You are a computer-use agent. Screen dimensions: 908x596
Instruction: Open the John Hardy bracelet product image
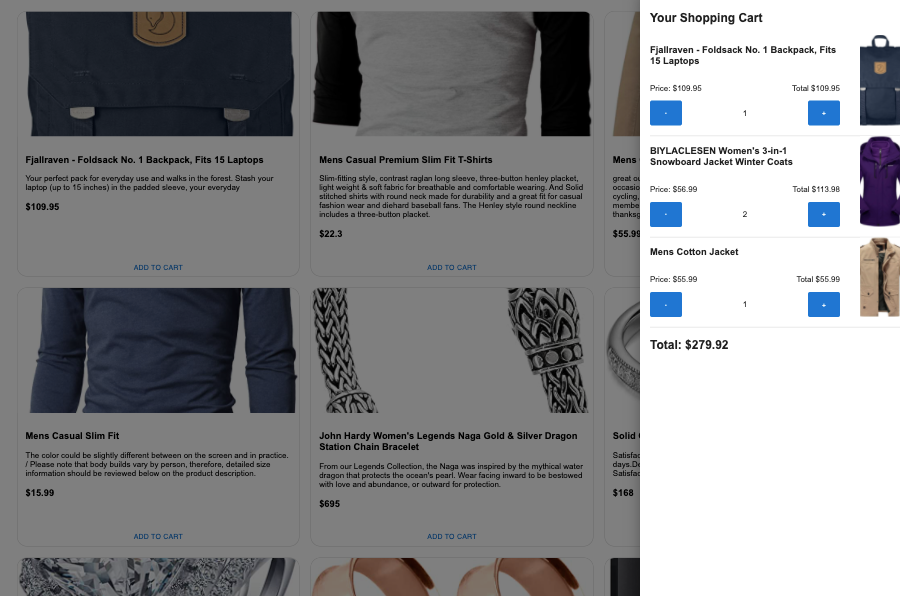(x=451, y=350)
